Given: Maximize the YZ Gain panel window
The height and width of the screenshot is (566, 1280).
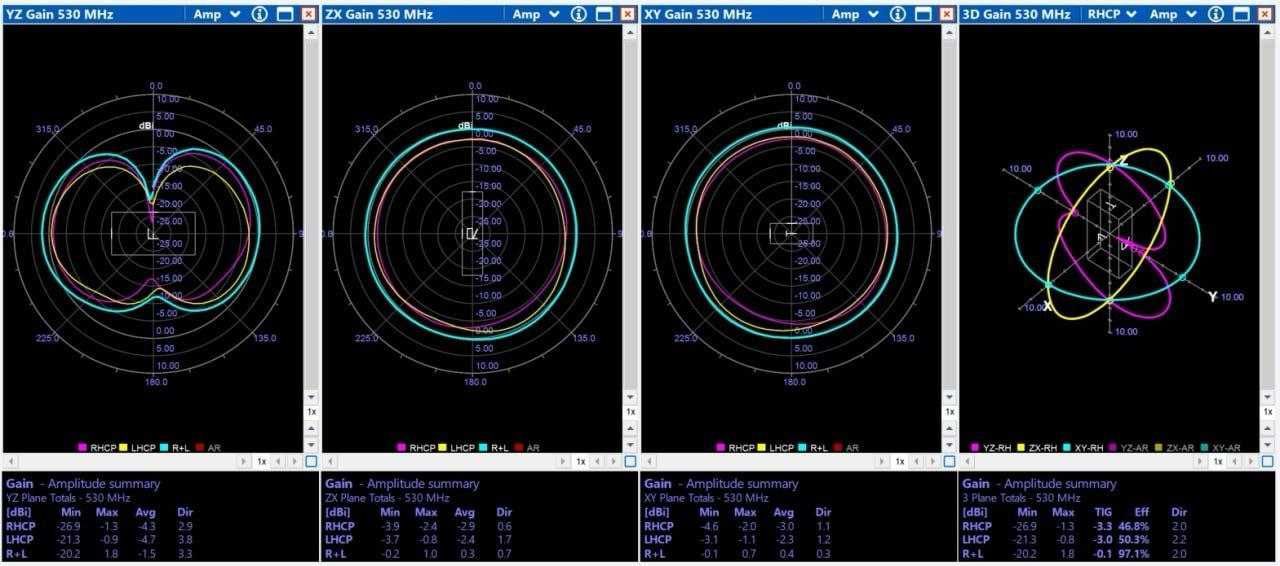Looking at the screenshot, I should click(x=285, y=14).
